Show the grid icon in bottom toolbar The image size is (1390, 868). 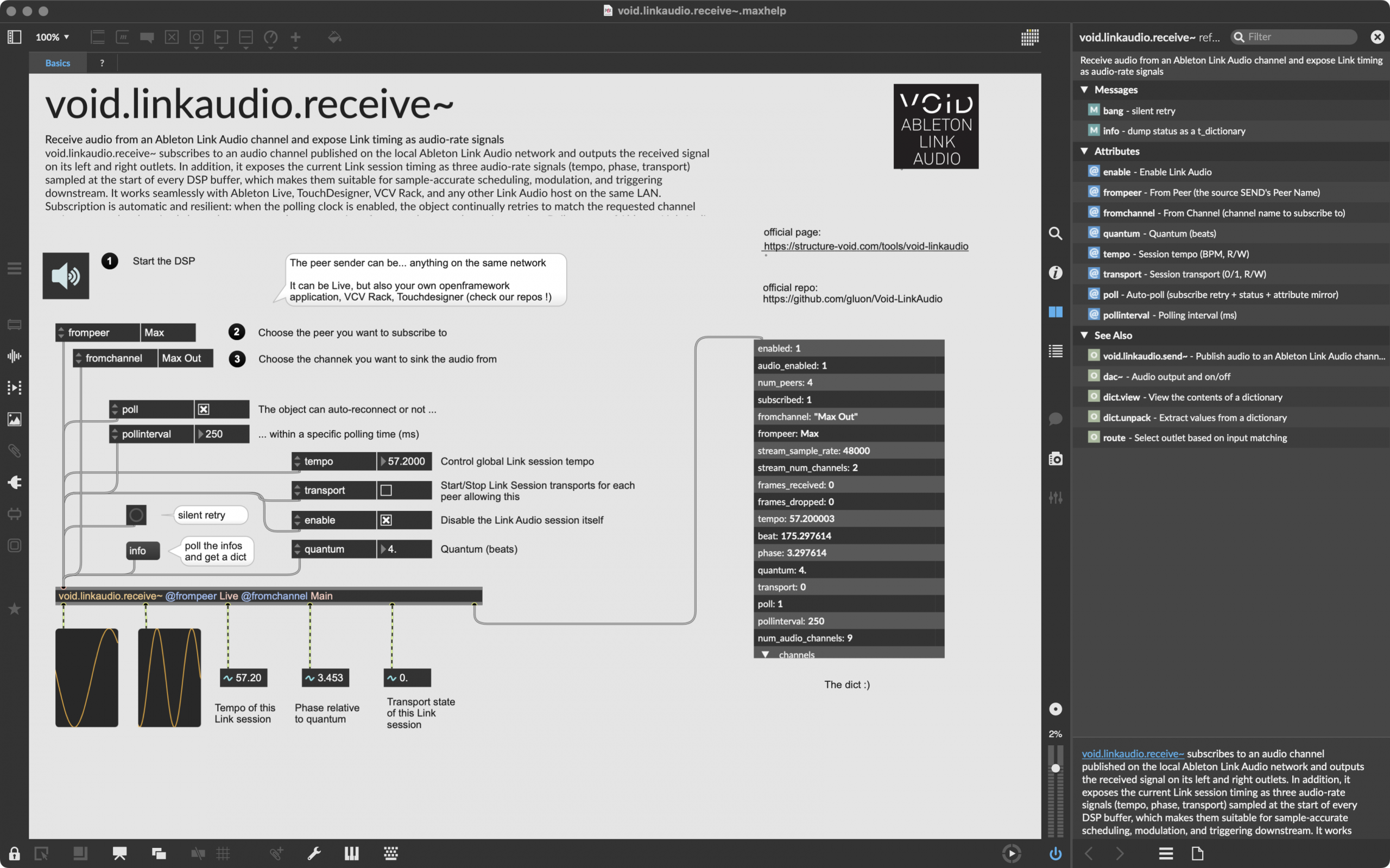click(223, 854)
